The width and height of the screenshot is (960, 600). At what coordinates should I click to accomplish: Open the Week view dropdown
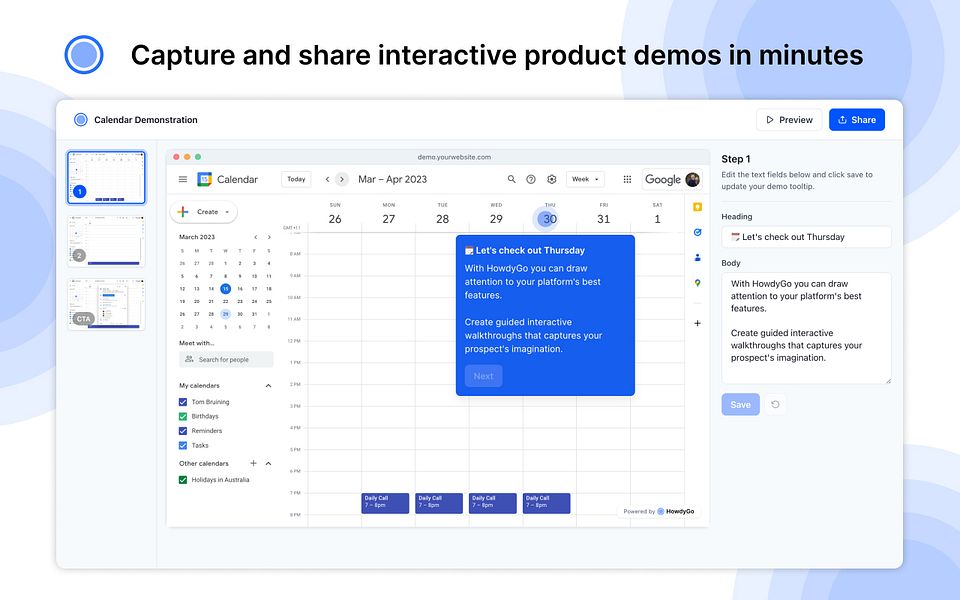tap(585, 179)
